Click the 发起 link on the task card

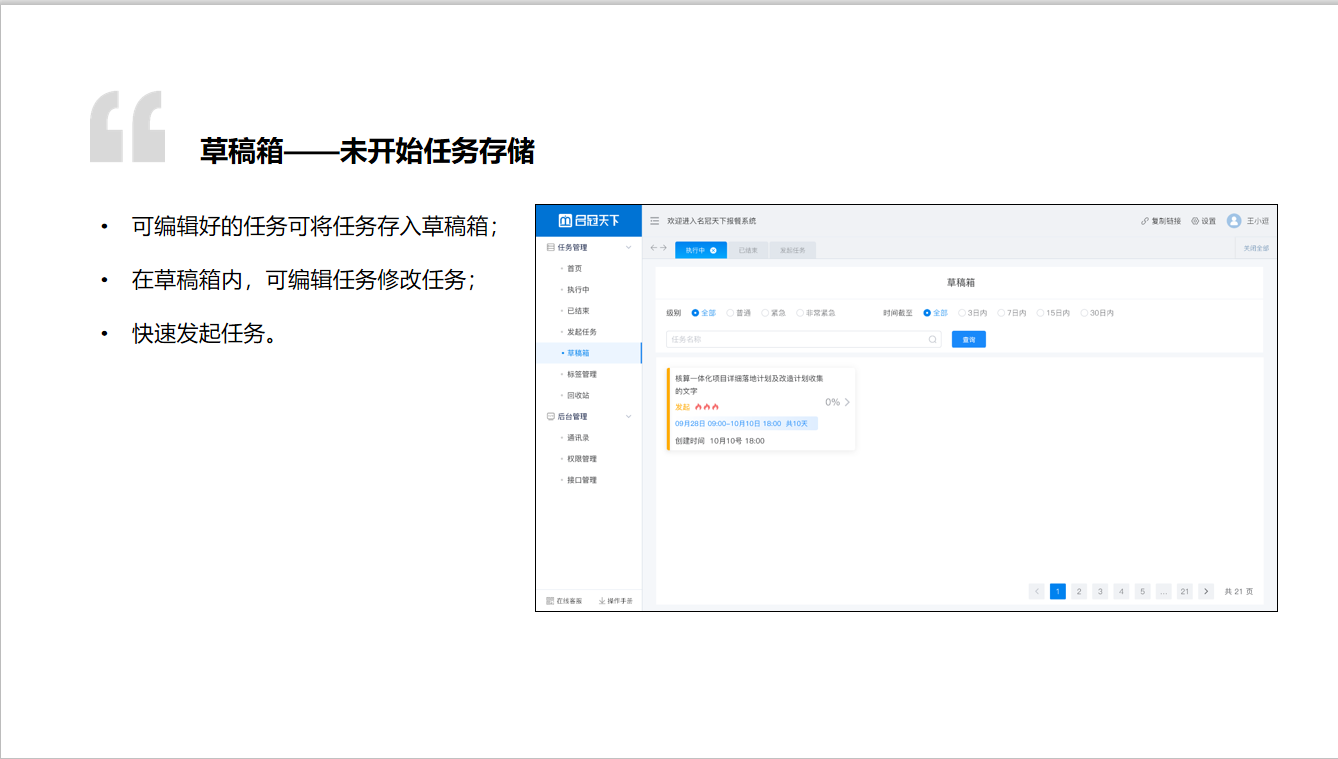(683, 407)
